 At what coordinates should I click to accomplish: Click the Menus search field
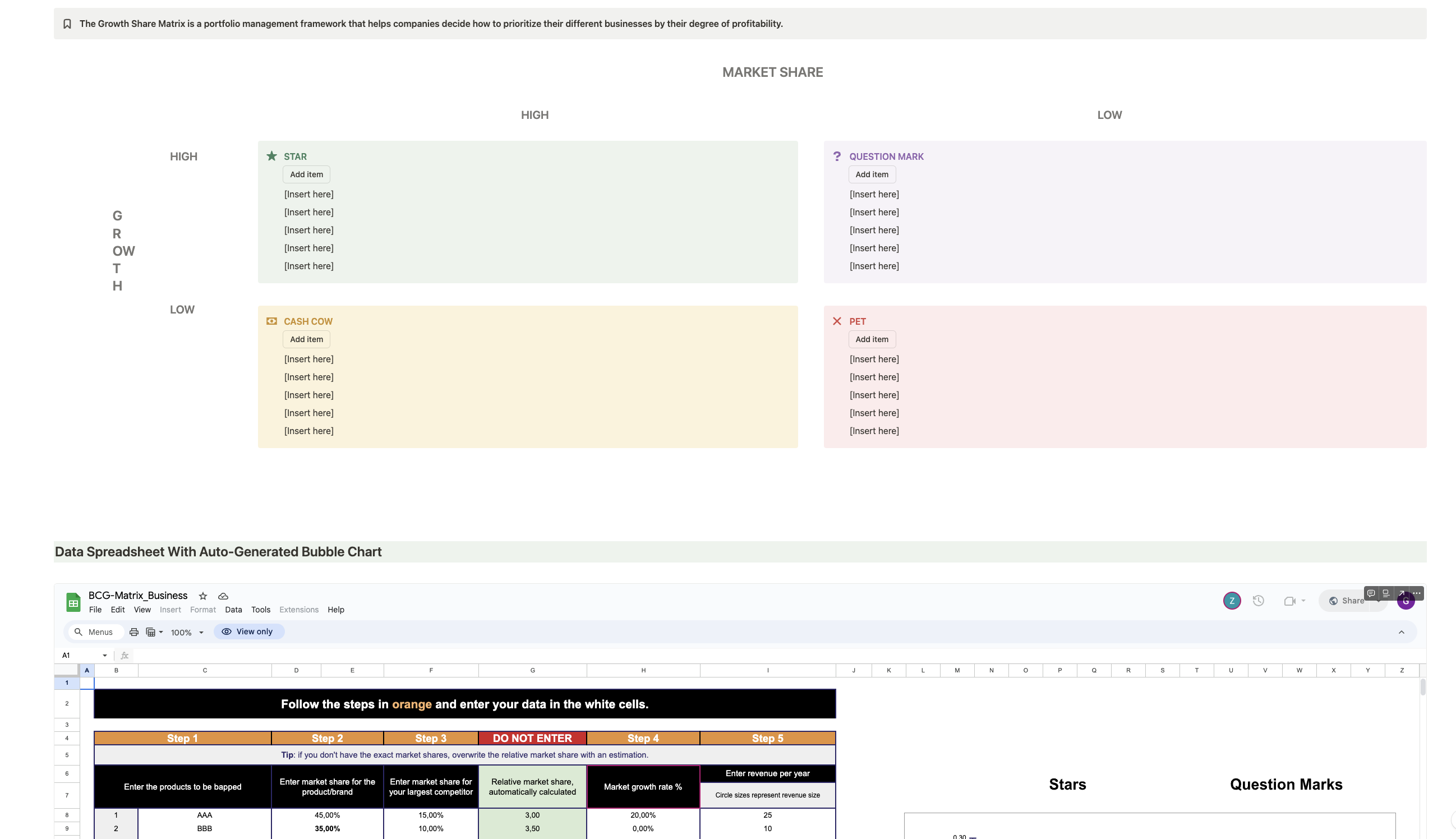point(96,632)
